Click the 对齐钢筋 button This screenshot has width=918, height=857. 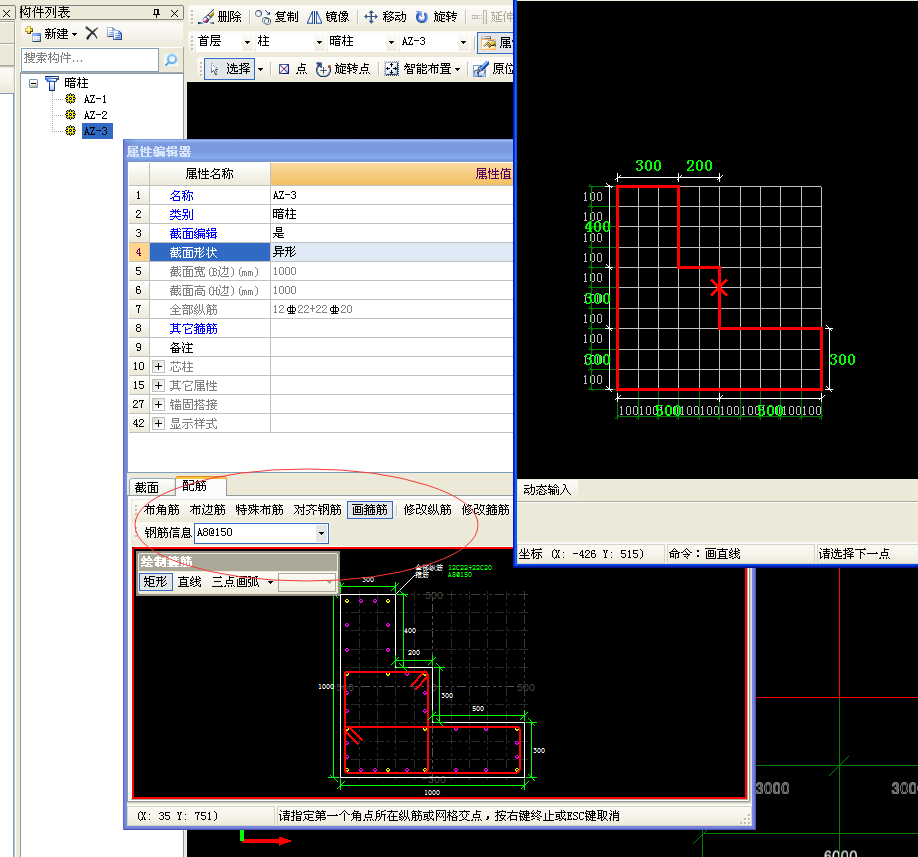(x=317, y=510)
